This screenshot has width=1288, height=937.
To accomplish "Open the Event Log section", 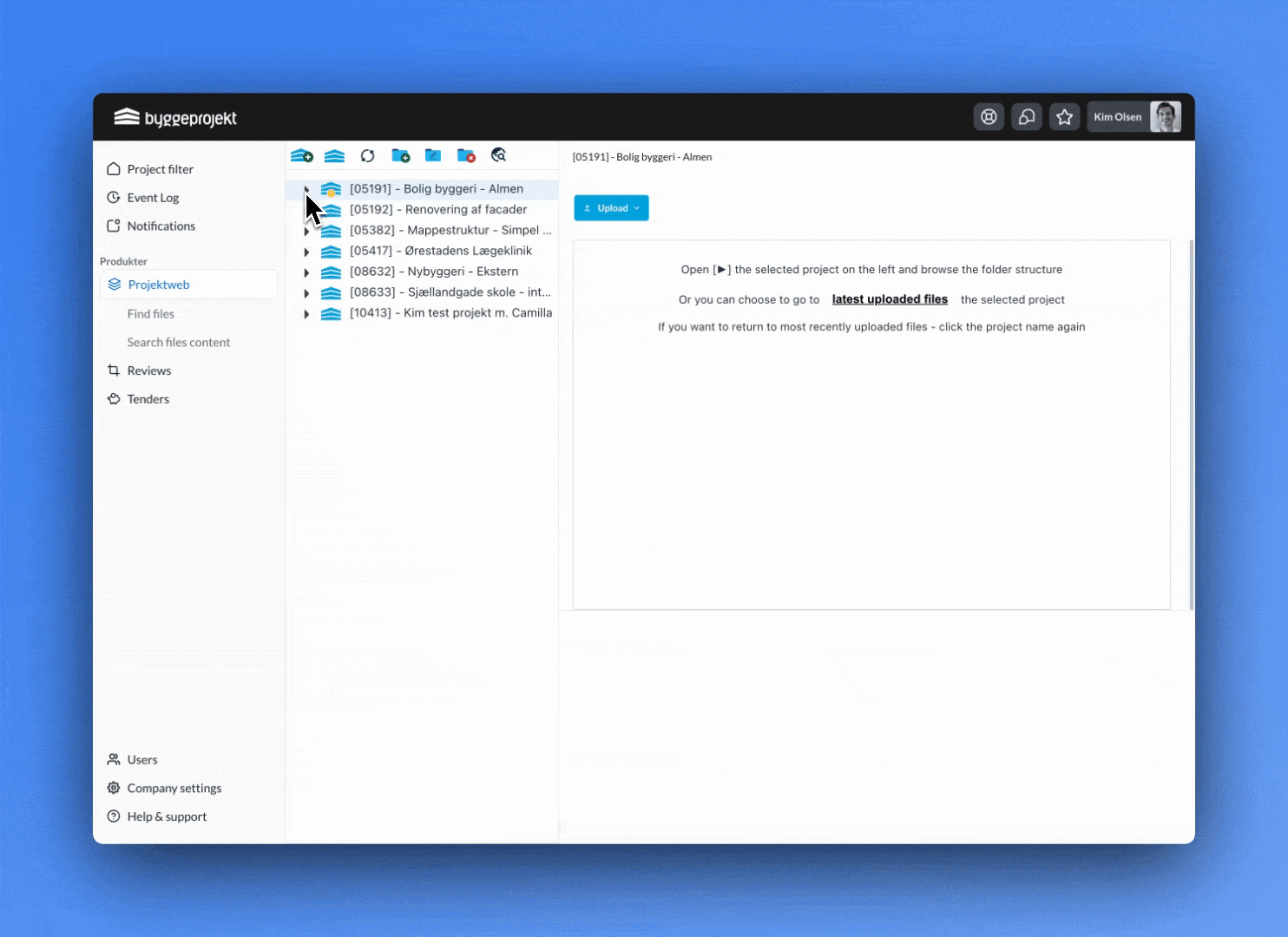I will point(154,197).
